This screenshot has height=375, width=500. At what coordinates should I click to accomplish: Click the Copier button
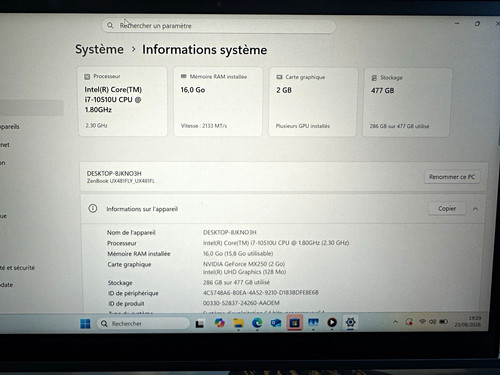click(x=447, y=208)
